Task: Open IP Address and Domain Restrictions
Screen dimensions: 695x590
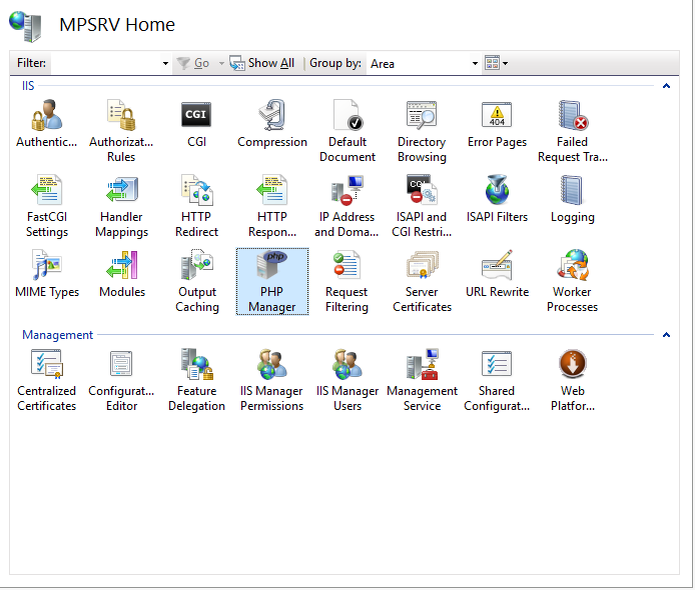Action: [x=347, y=206]
